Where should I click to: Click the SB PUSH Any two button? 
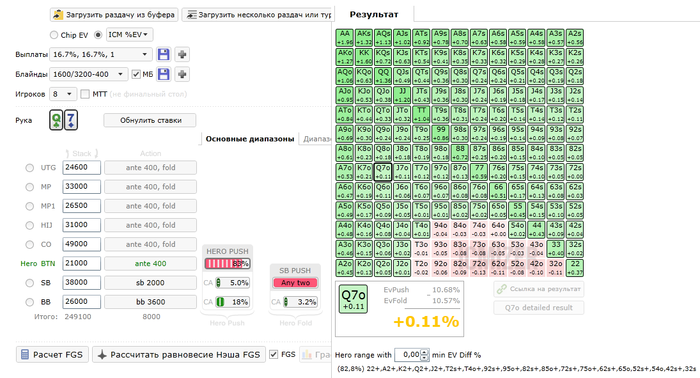coord(296,282)
